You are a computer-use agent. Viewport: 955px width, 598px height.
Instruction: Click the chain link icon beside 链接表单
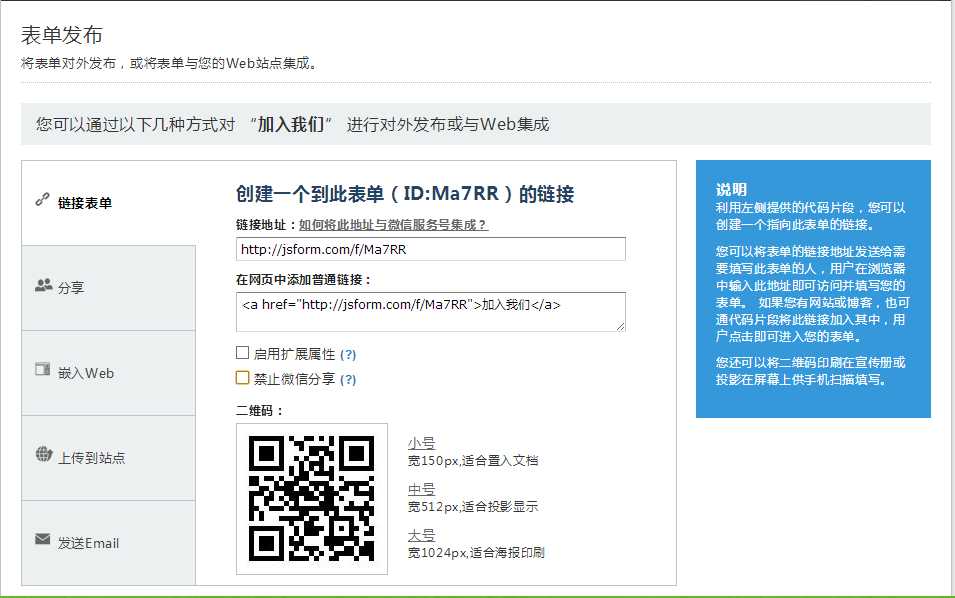[42, 199]
